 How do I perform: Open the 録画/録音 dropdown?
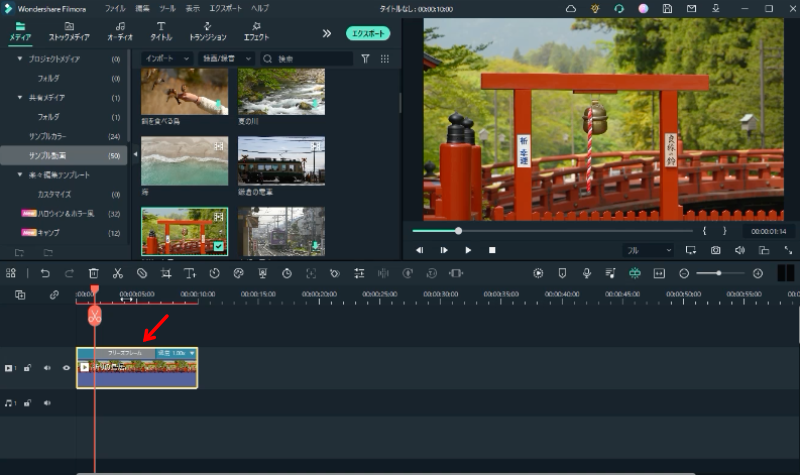[225, 59]
